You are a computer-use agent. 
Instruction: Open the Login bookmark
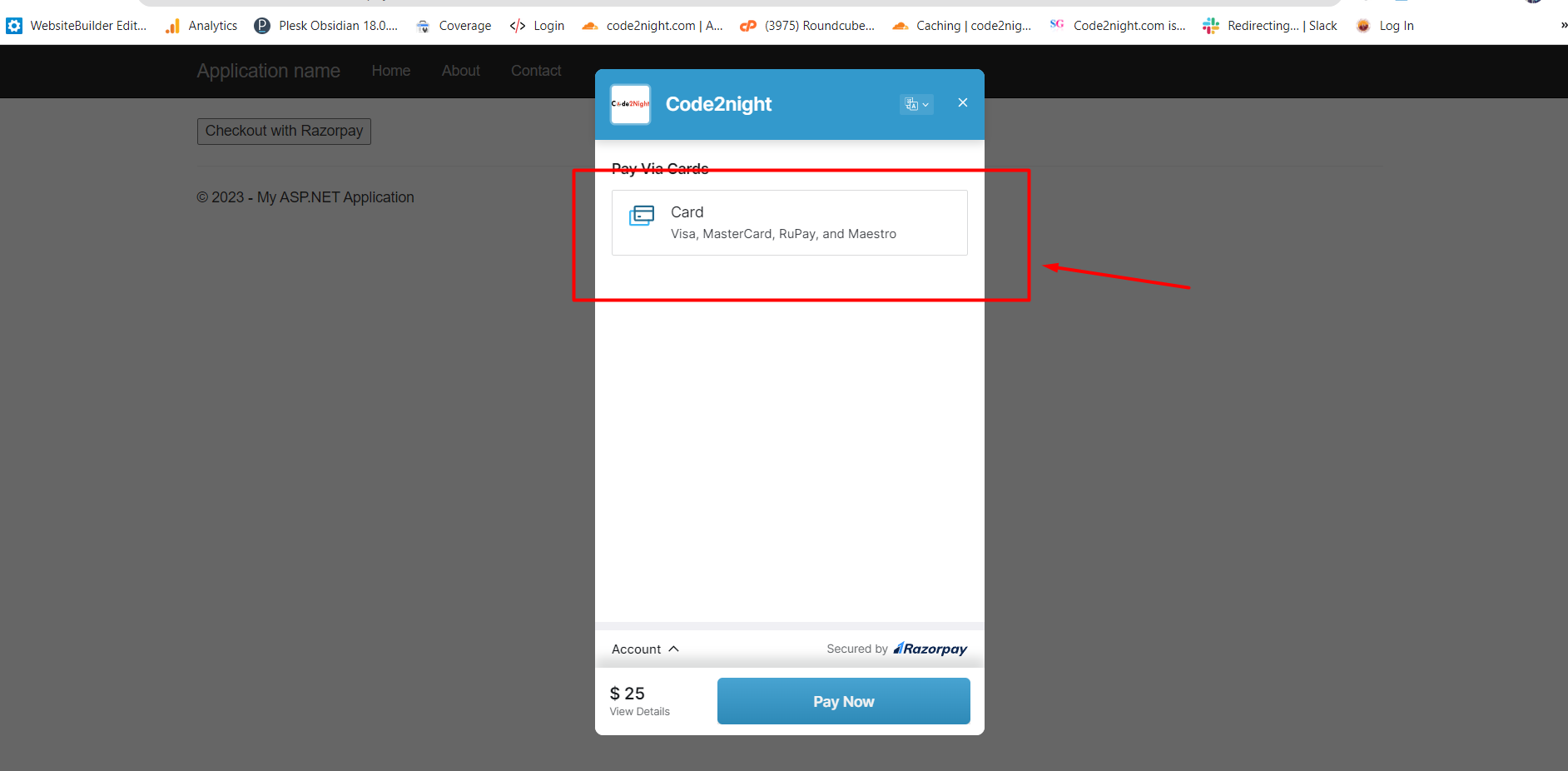(537, 26)
